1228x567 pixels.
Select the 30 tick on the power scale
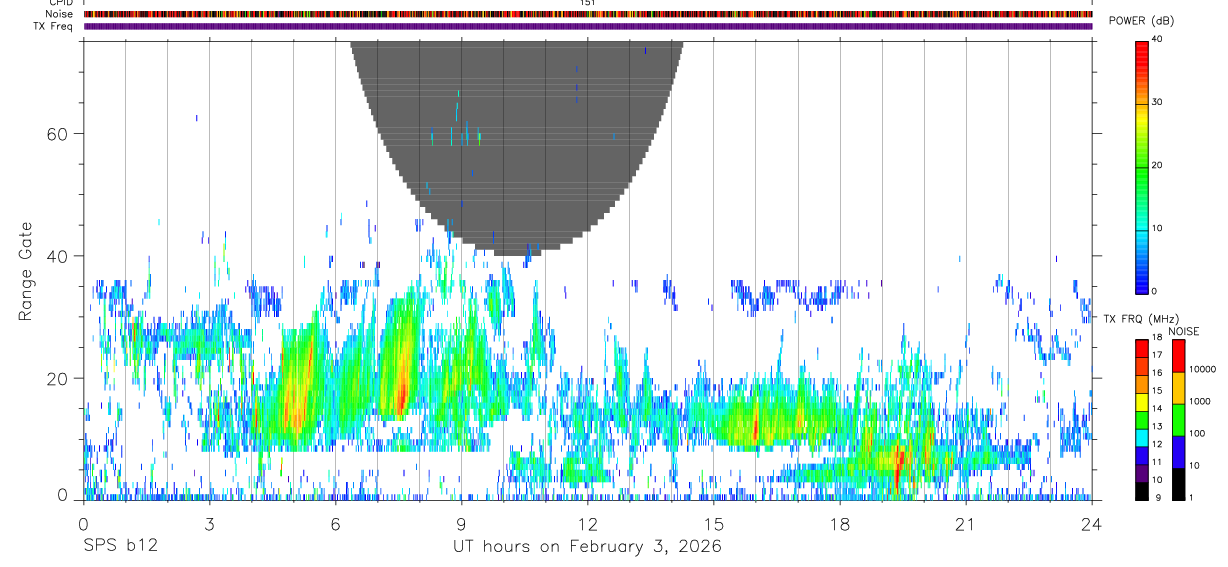pyautogui.click(x=1157, y=102)
